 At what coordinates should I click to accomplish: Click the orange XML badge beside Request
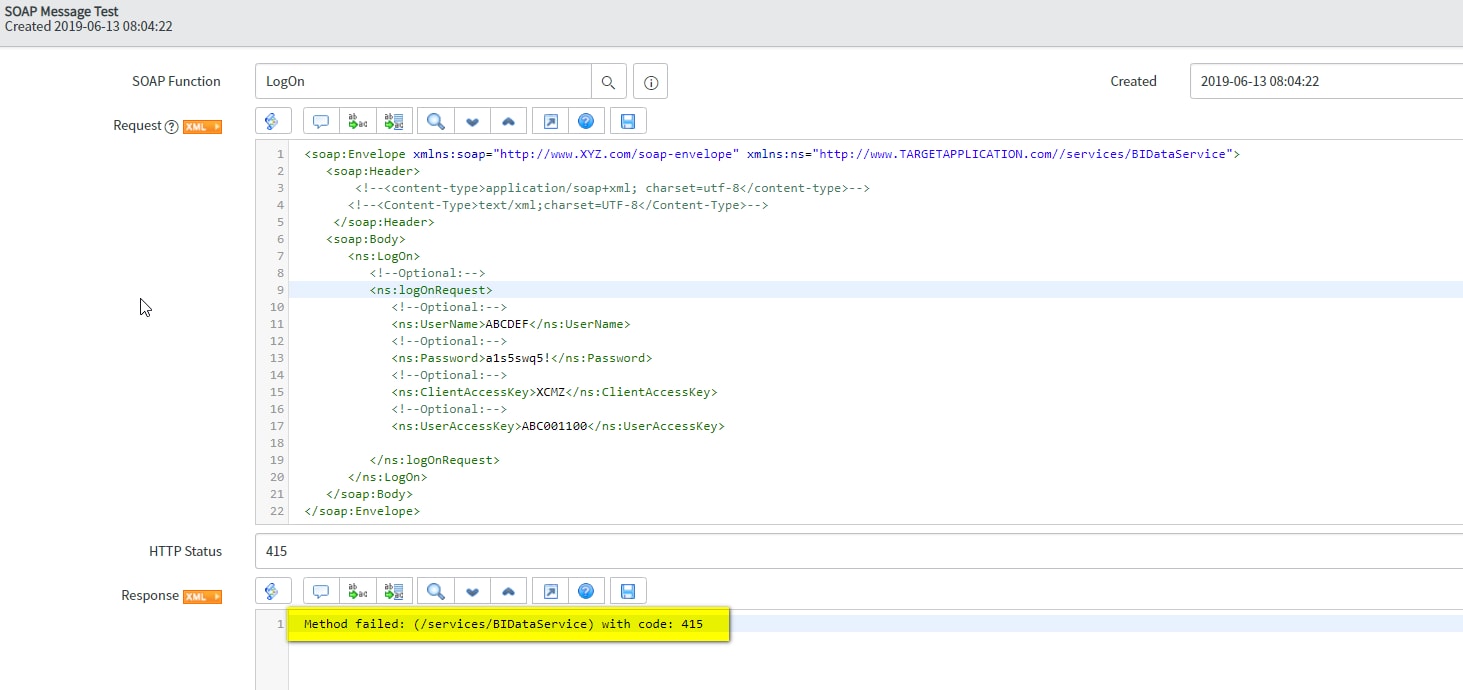202,127
